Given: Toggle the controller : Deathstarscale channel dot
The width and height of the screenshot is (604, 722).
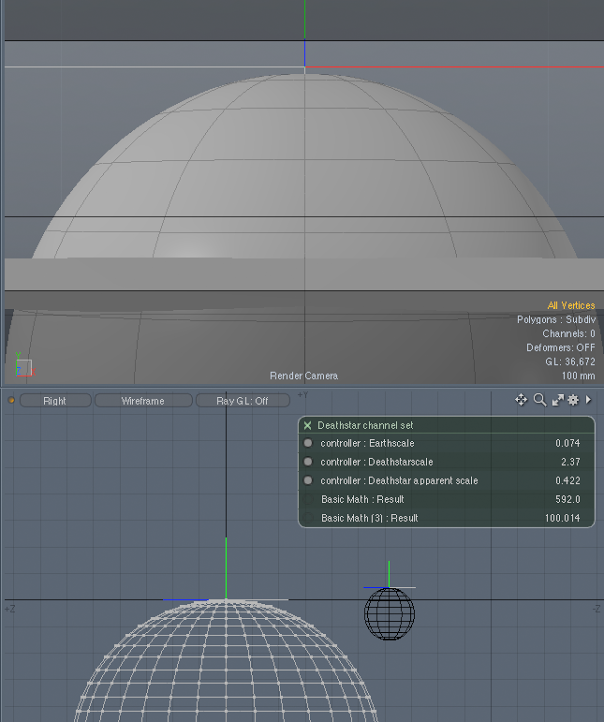Looking at the screenshot, I should [308, 461].
